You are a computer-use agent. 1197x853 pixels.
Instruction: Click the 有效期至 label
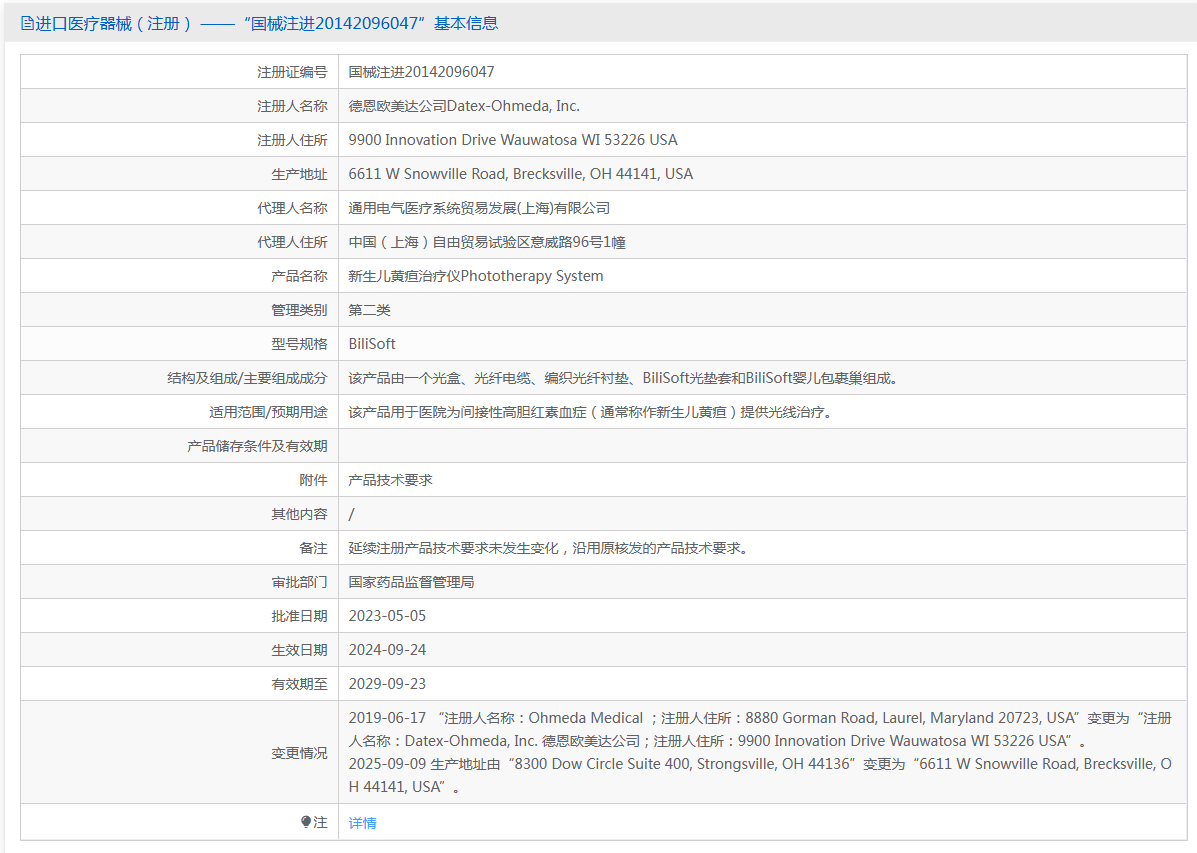pyautogui.click(x=299, y=684)
